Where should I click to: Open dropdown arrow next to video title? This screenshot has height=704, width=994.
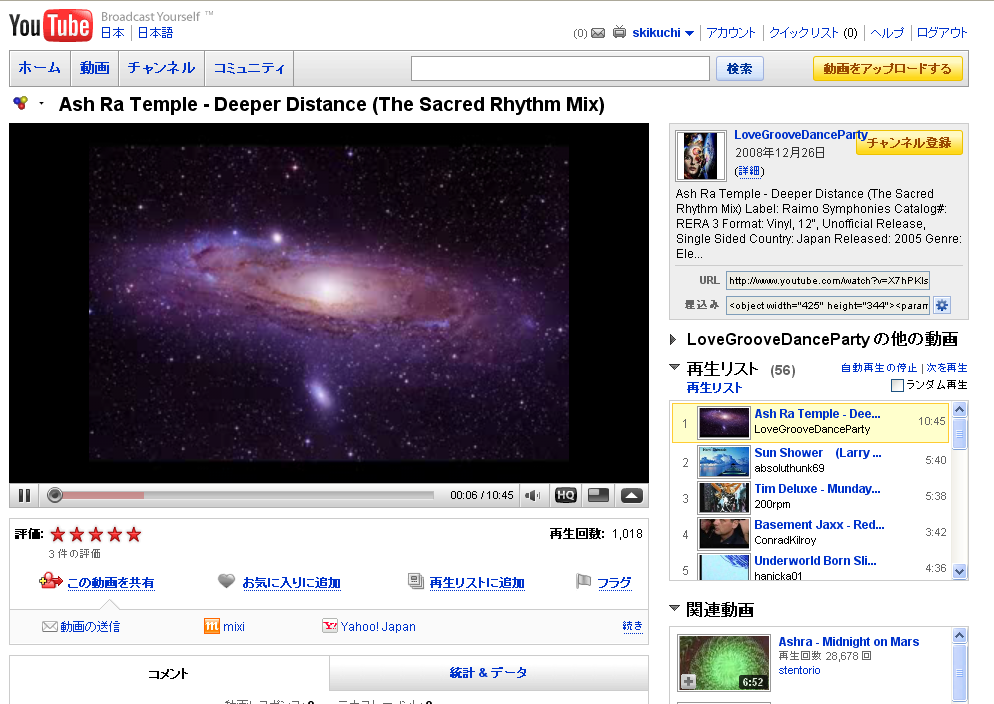pyautogui.click(x=41, y=103)
